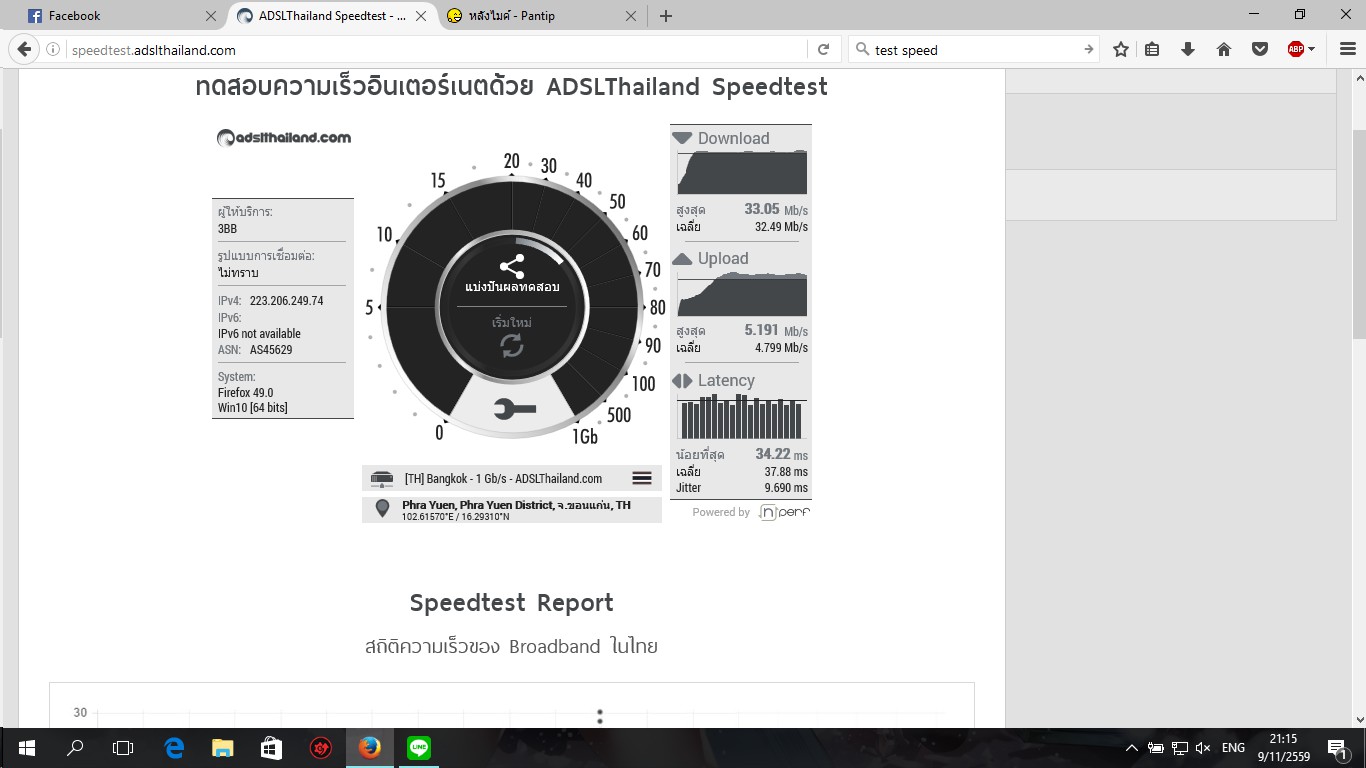The width and height of the screenshot is (1366, 768).
Task: Click the Jitter value 9.690 ms
Action: 786,488
